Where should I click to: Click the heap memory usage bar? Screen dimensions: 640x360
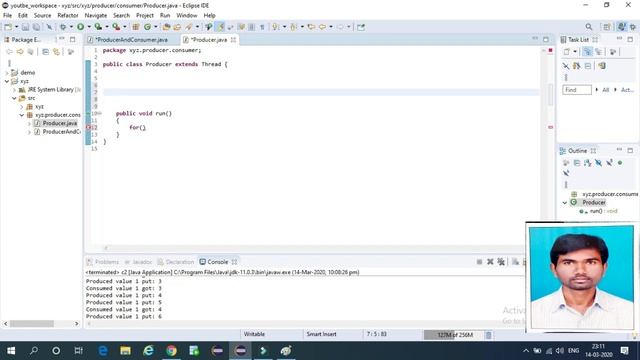click(x=454, y=335)
